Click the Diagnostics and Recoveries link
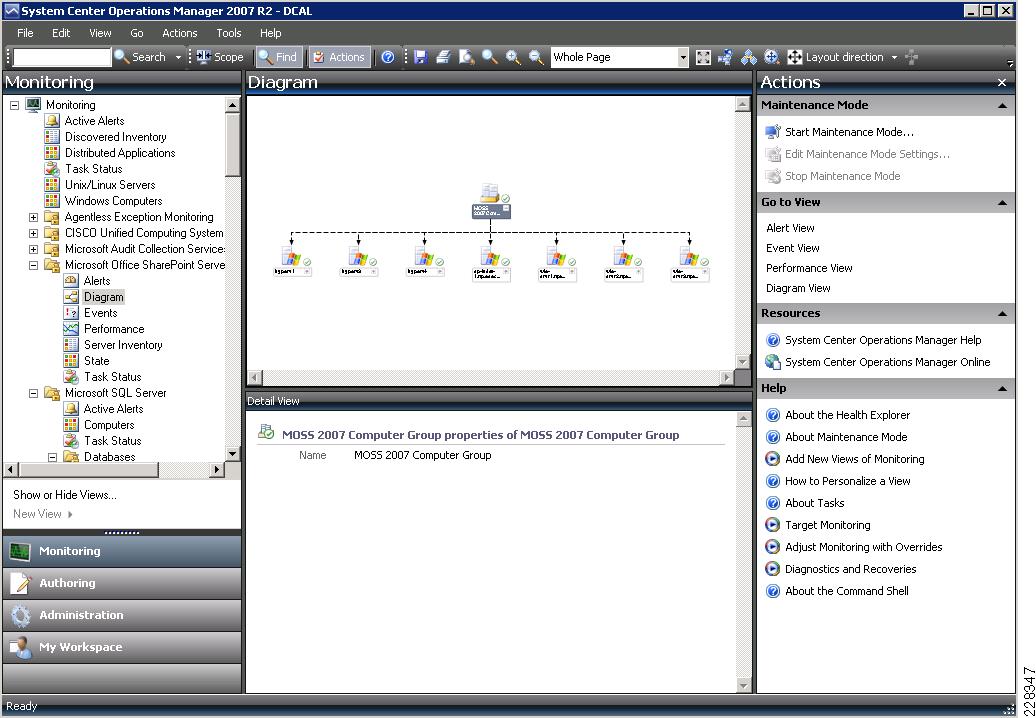The height and width of the screenshot is (718, 1036). 850,569
